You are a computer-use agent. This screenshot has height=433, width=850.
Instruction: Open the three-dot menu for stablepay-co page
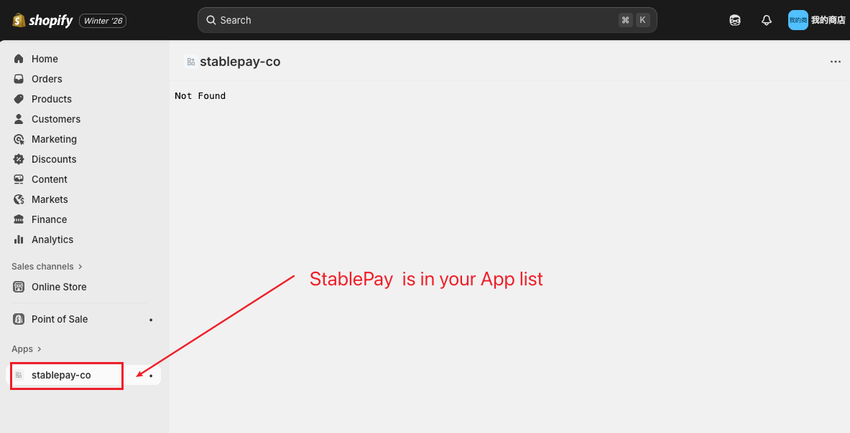point(835,62)
